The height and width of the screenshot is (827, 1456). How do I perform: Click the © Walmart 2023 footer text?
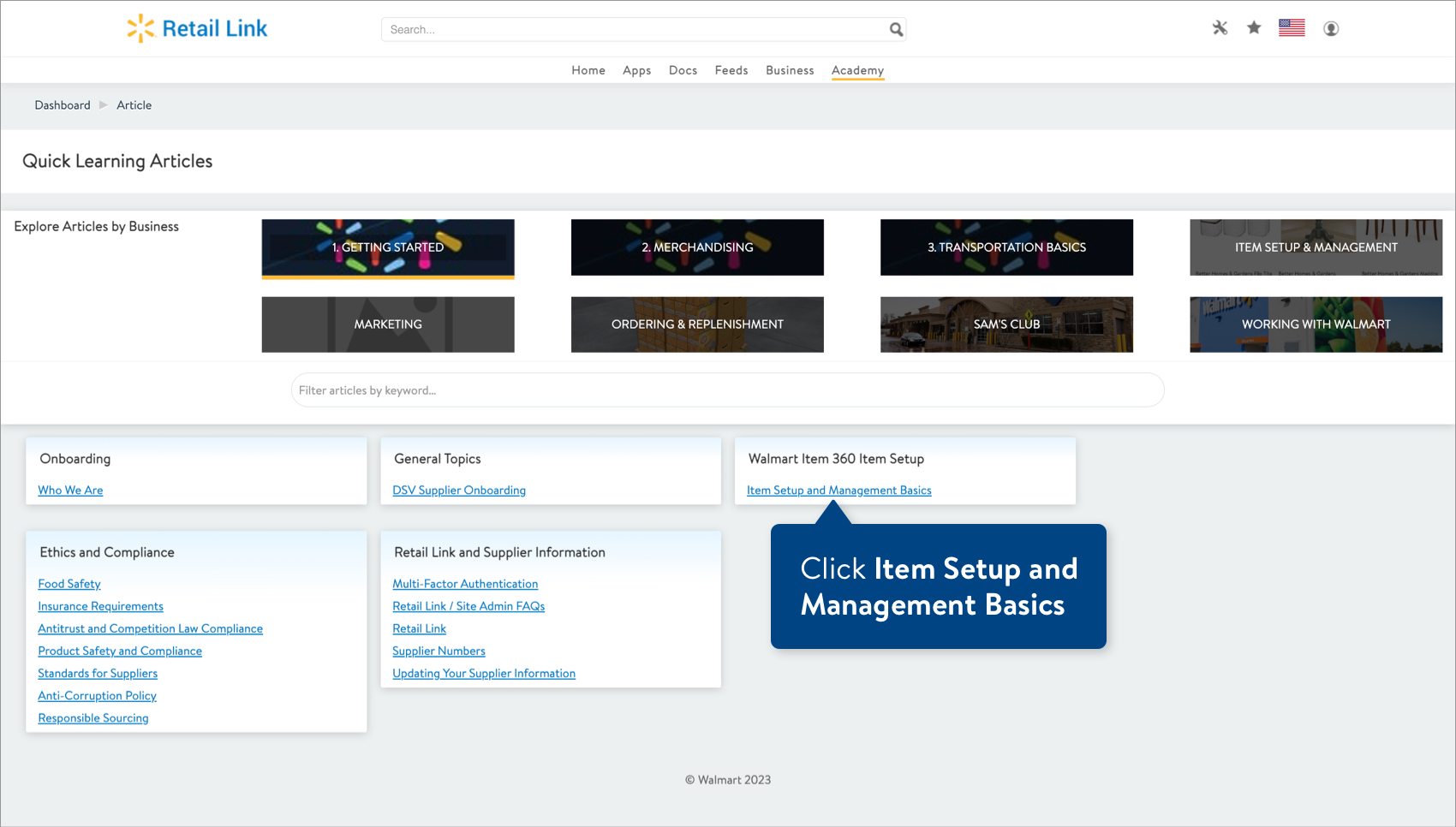point(728,780)
